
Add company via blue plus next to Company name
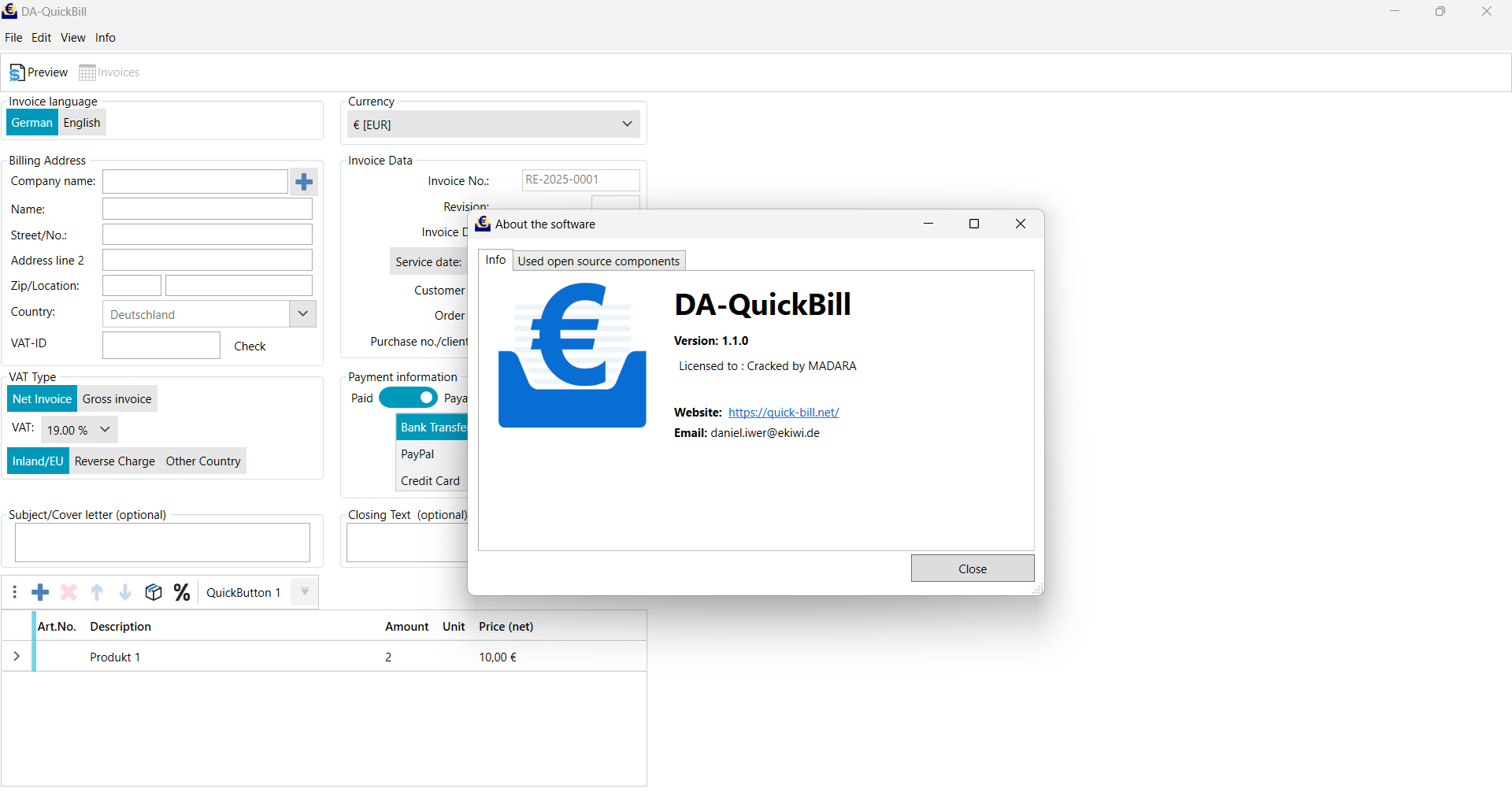(304, 182)
